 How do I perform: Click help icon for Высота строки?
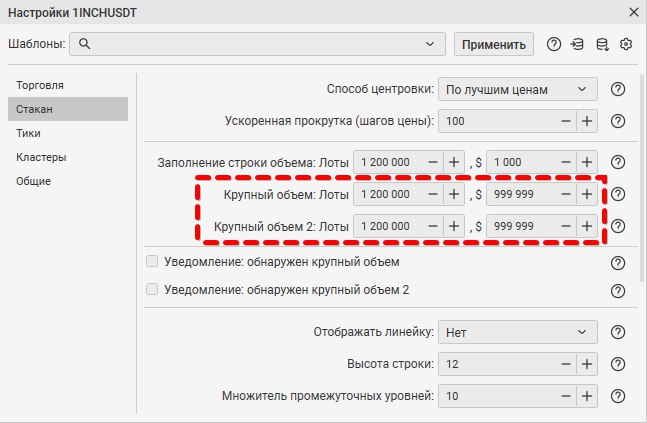(x=617, y=364)
